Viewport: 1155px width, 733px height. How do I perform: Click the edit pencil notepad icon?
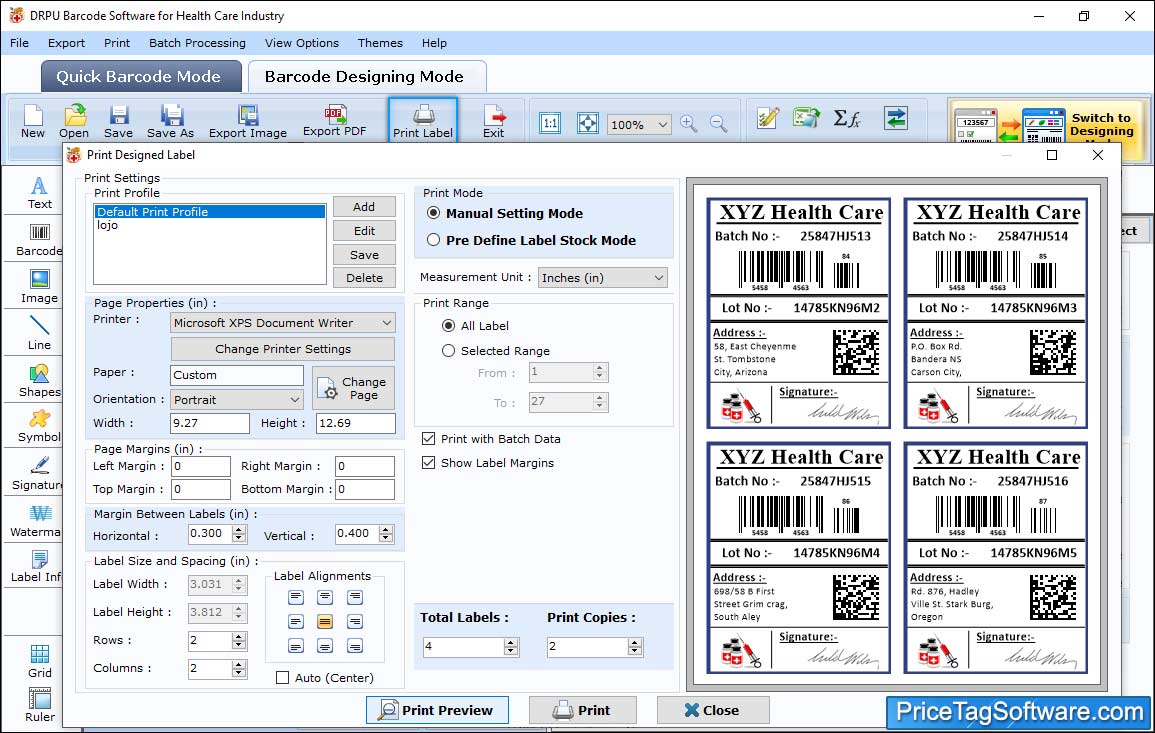(x=768, y=118)
